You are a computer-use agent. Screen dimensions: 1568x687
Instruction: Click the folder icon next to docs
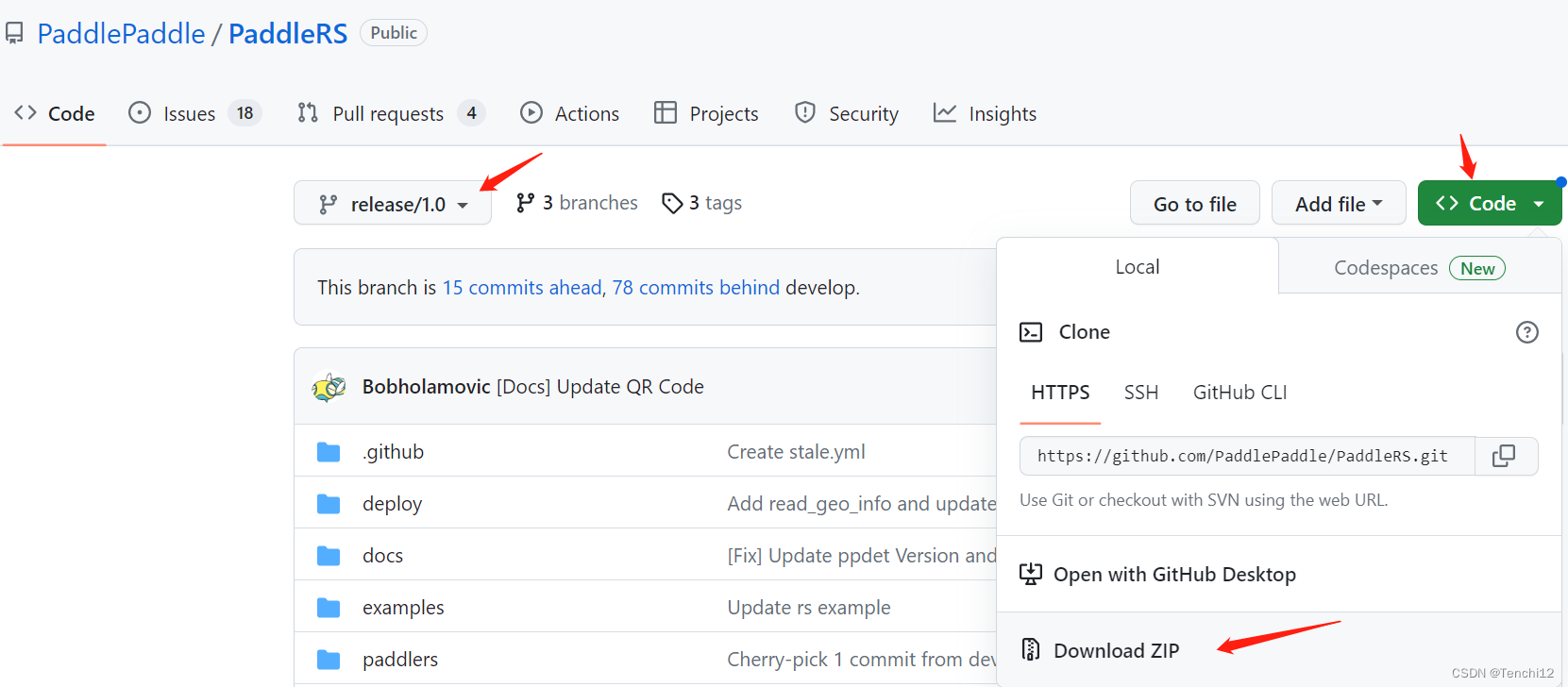(x=329, y=556)
